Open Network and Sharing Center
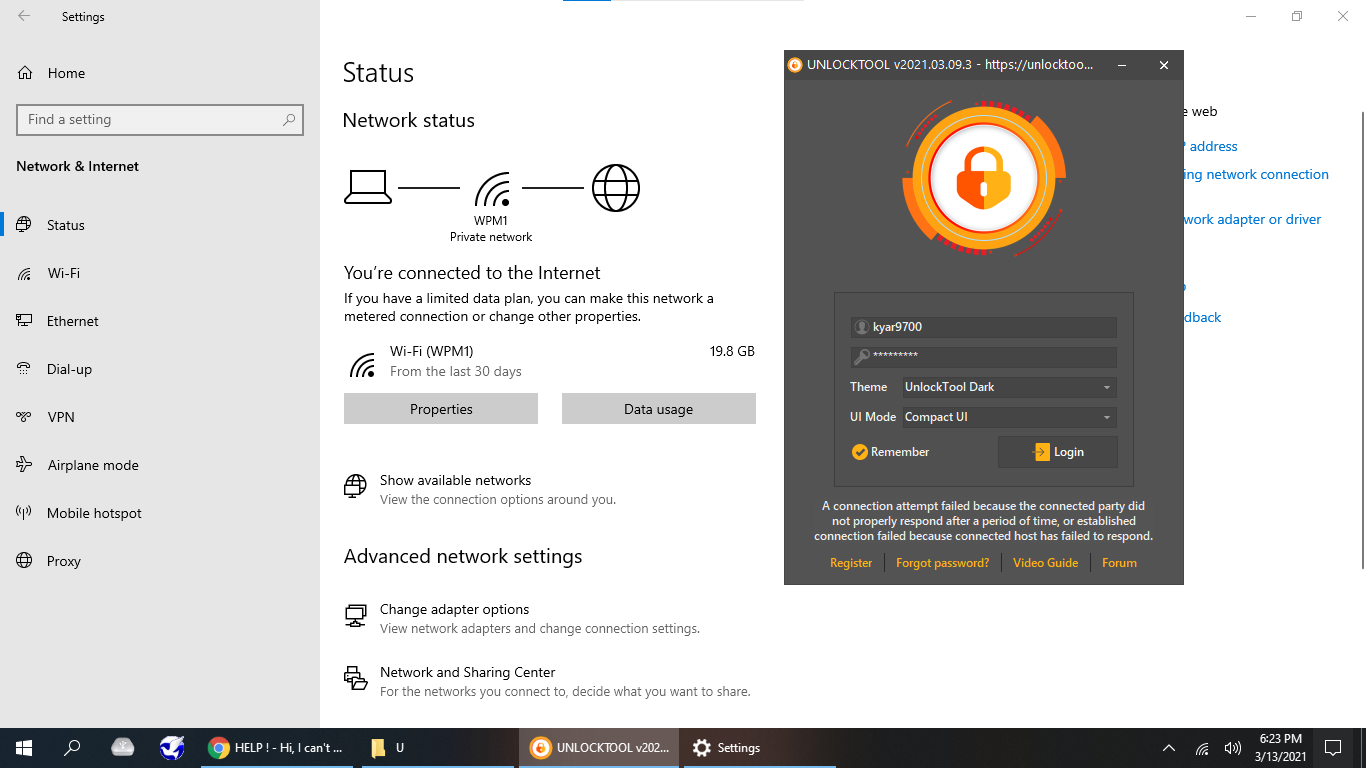Viewport: 1366px width, 768px height. point(467,672)
